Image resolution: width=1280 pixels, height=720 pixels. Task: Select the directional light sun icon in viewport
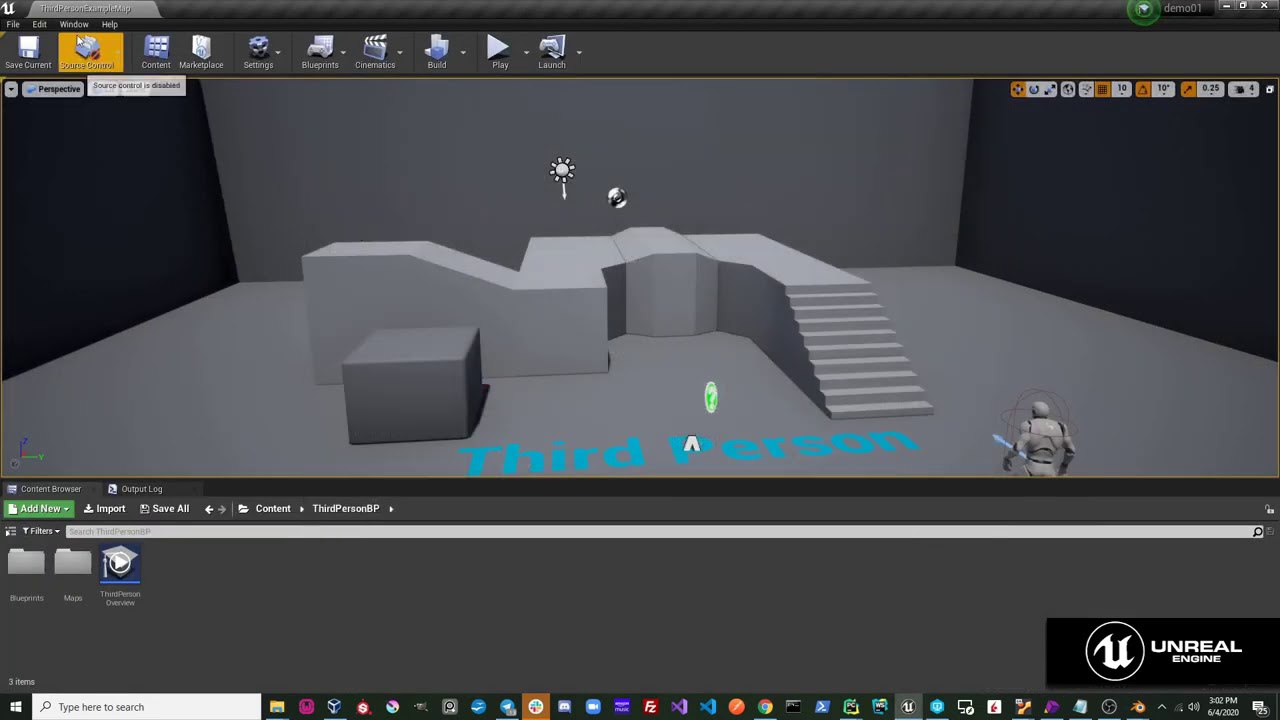click(x=562, y=172)
